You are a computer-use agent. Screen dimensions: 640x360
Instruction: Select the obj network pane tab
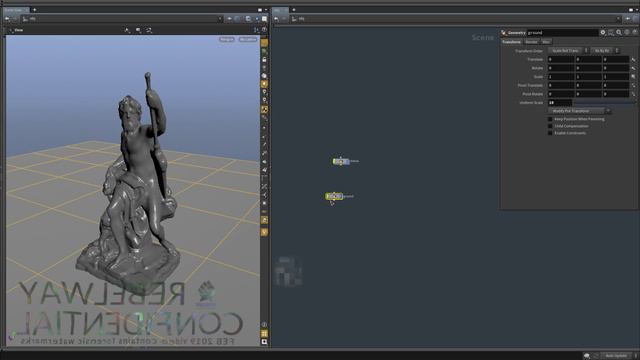pyautogui.click(x=277, y=10)
